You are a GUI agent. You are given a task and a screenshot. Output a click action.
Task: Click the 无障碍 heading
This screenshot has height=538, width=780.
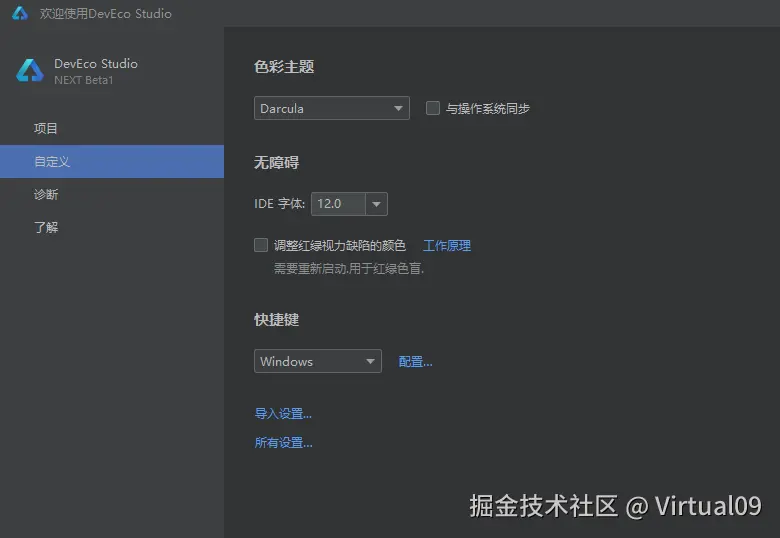point(277,163)
